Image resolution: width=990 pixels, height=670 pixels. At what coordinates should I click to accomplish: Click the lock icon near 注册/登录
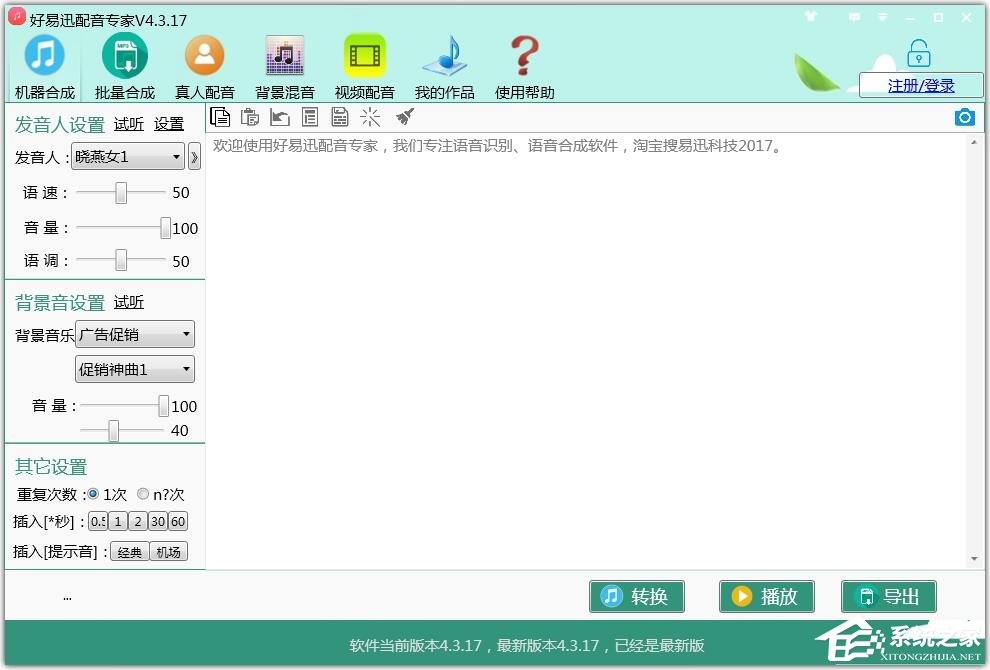[x=918, y=52]
